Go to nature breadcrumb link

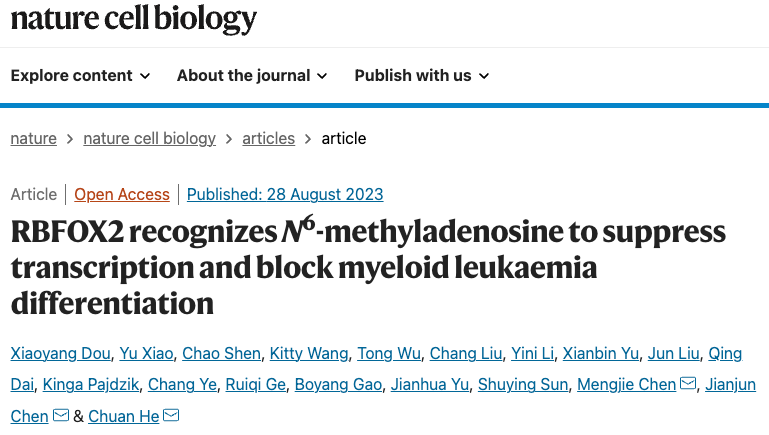(33, 138)
